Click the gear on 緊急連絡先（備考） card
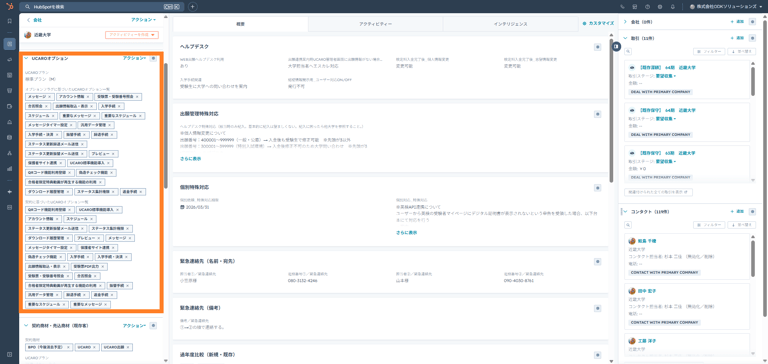This screenshot has width=768, height=364. [x=598, y=309]
